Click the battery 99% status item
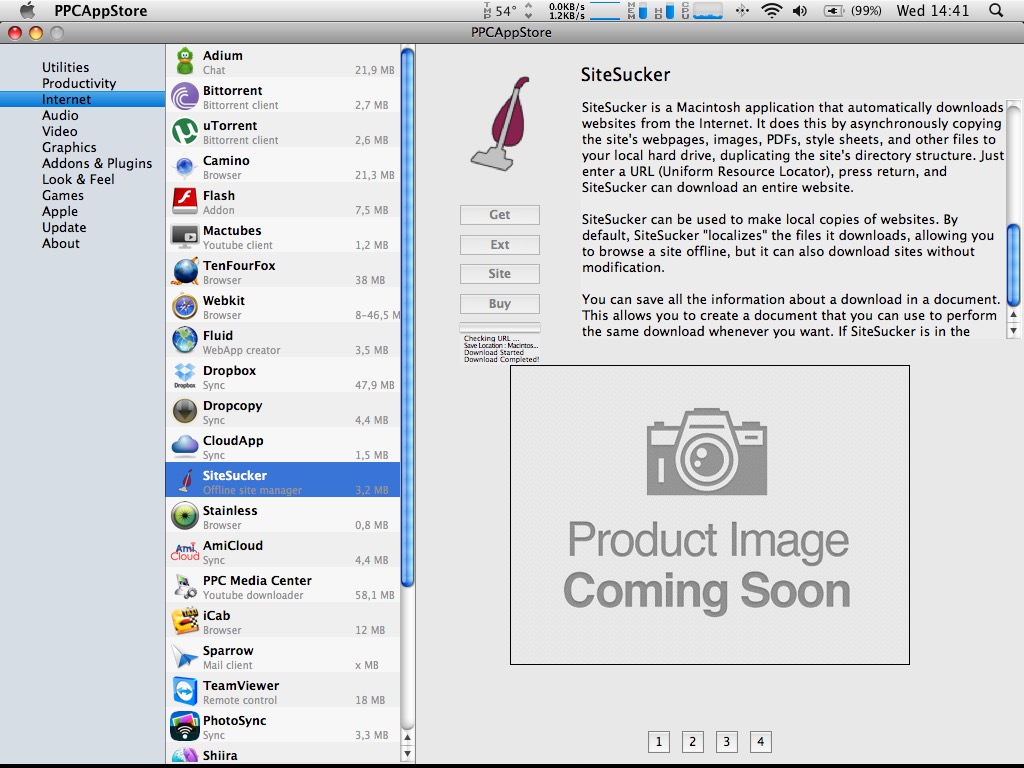This screenshot has width=1024, height=768. click(x=852, y=10)
